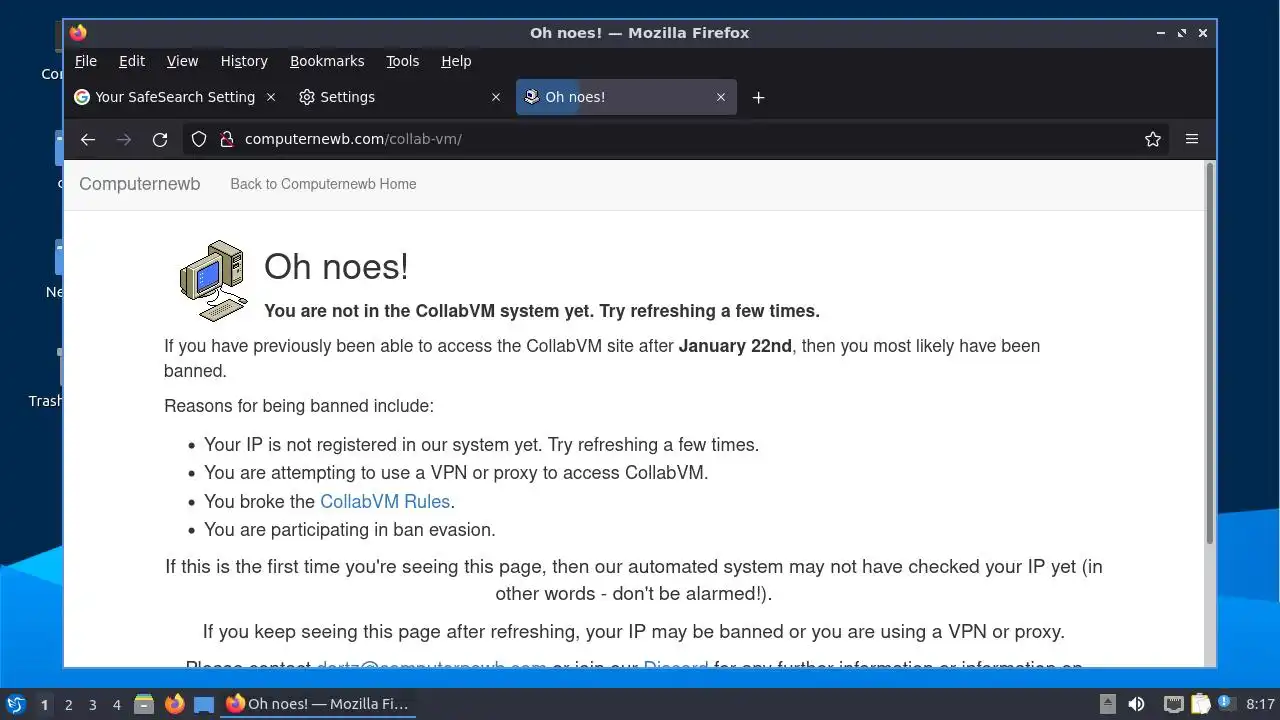This screenshot has width=1280, height=720.
Task: Click the Computernewb brand link
Action: pyautogui.click(x=140, y=184)
